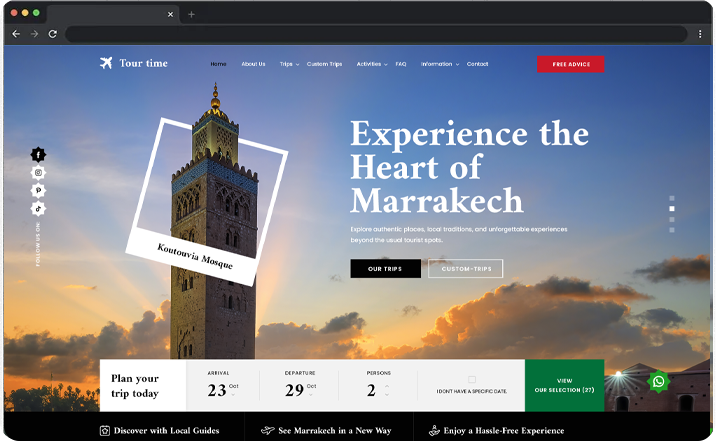Click the 'Follow us on' vertical label

(38, 244)
